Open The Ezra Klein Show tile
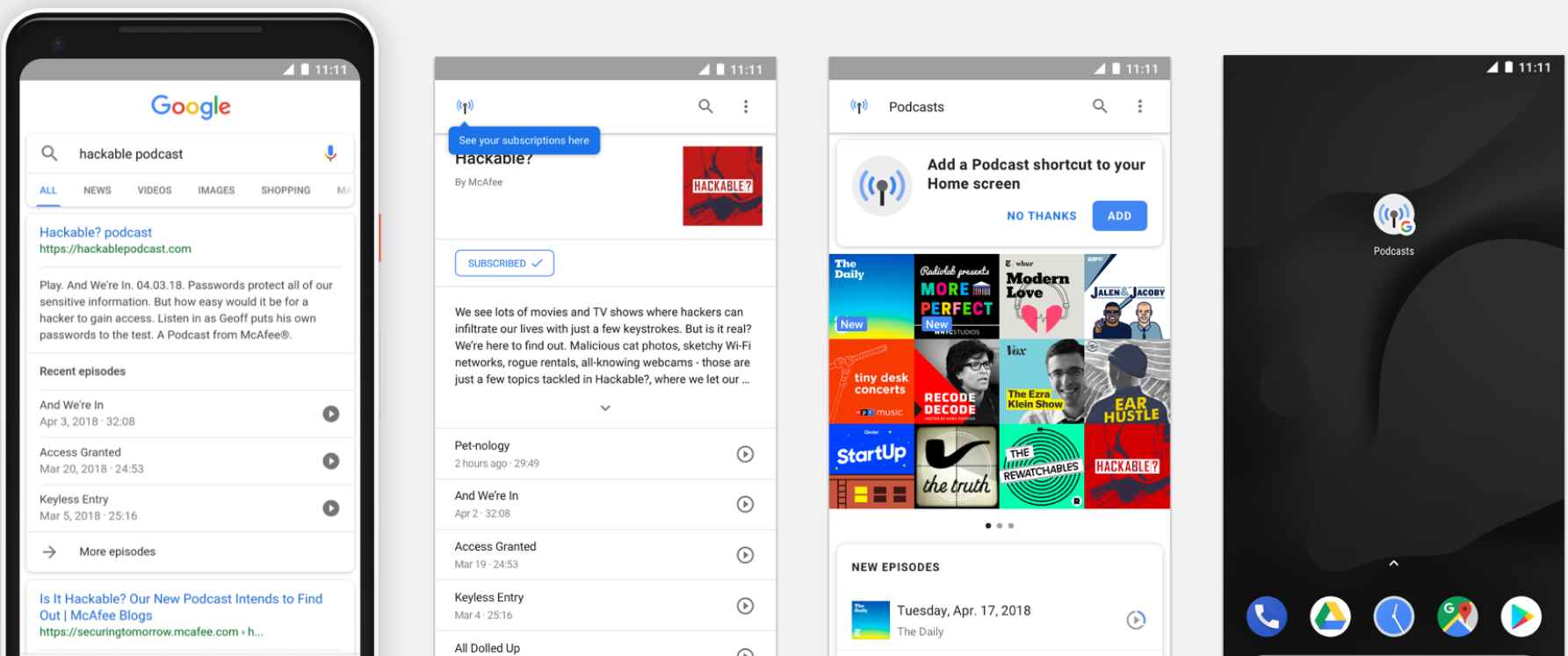 (1042, 381)
